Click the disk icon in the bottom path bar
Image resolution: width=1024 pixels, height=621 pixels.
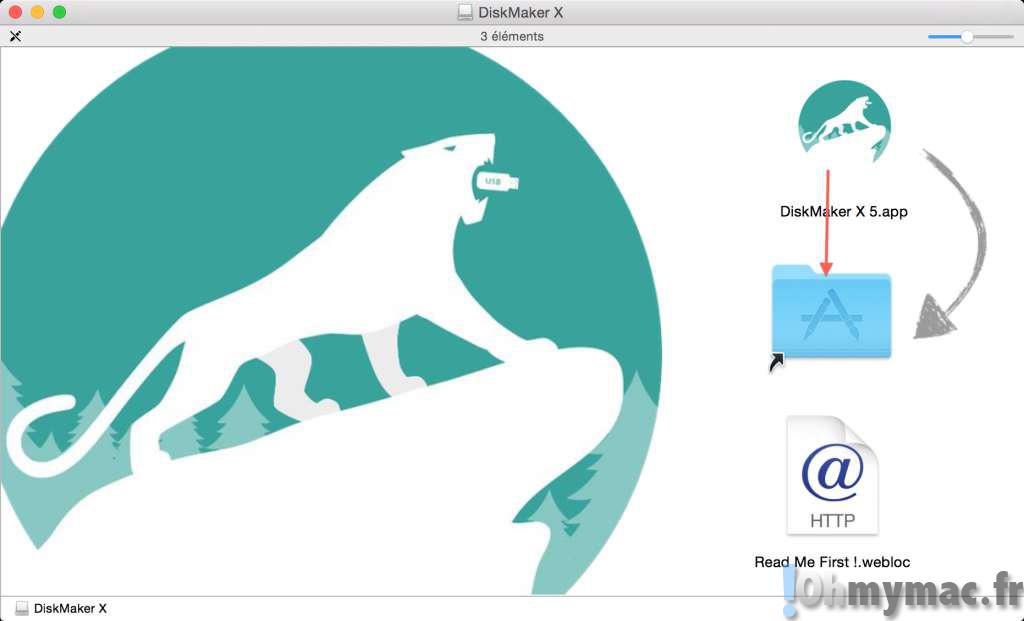22,608
